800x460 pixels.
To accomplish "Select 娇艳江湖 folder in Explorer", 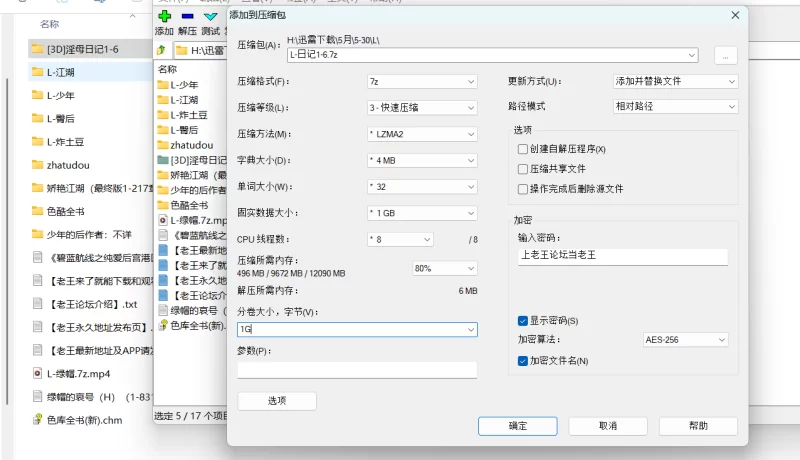I will tap(91, 188).
